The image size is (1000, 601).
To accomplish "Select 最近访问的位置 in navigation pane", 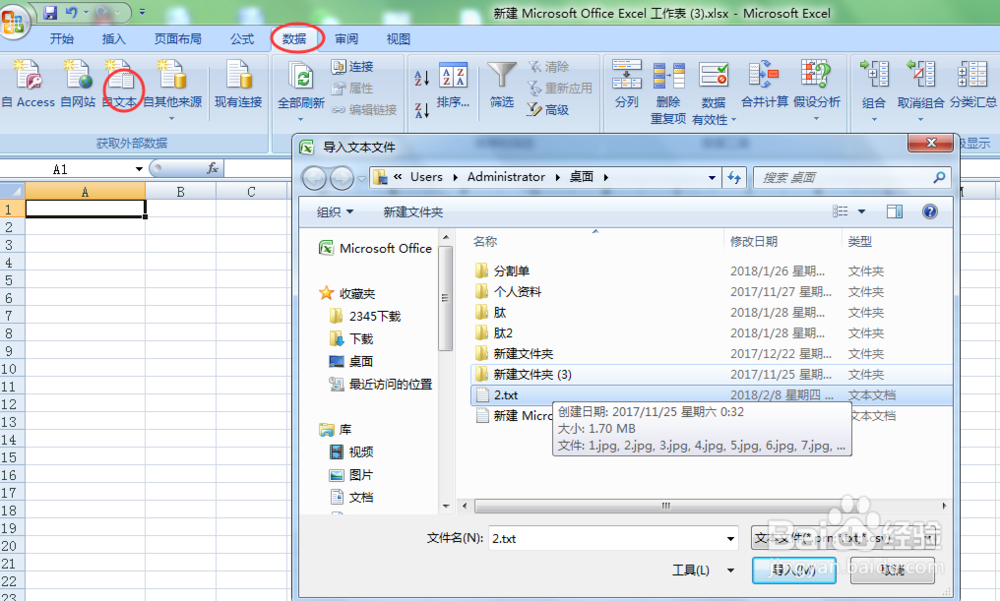I will 381,384.
